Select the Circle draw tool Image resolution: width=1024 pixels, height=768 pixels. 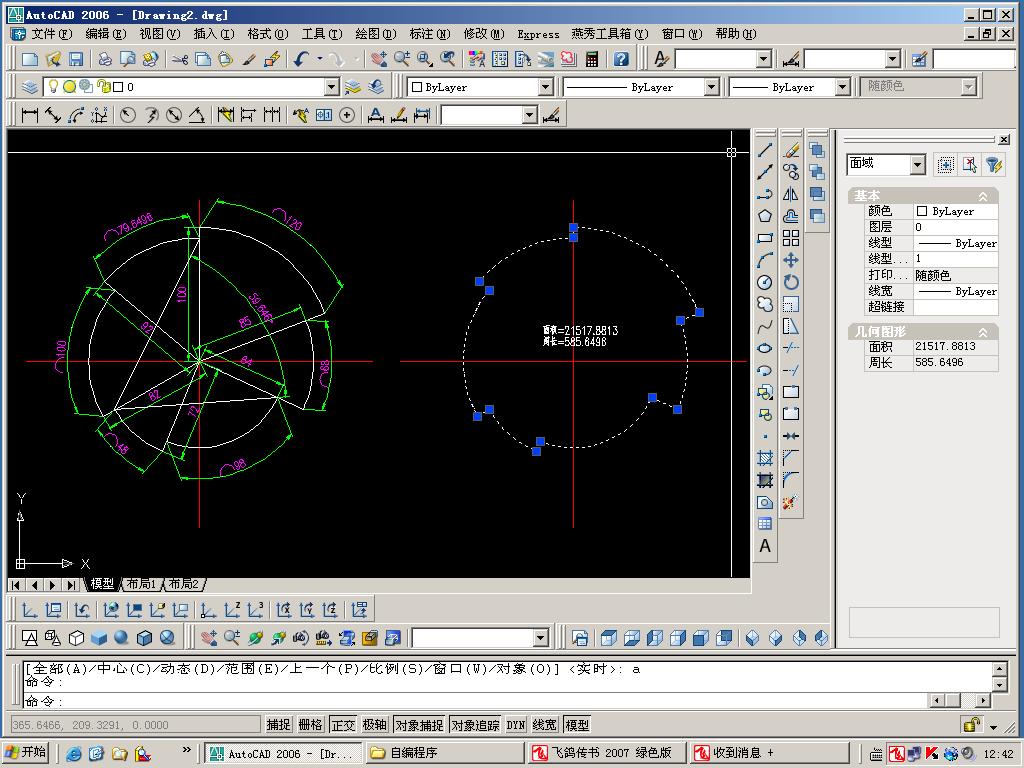tap(765, 282)
